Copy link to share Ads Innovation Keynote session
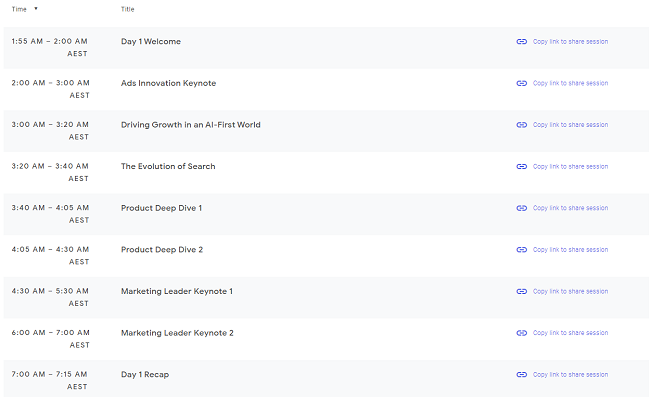The width and height of the screenshot is (650, 397). click(570, 83)
